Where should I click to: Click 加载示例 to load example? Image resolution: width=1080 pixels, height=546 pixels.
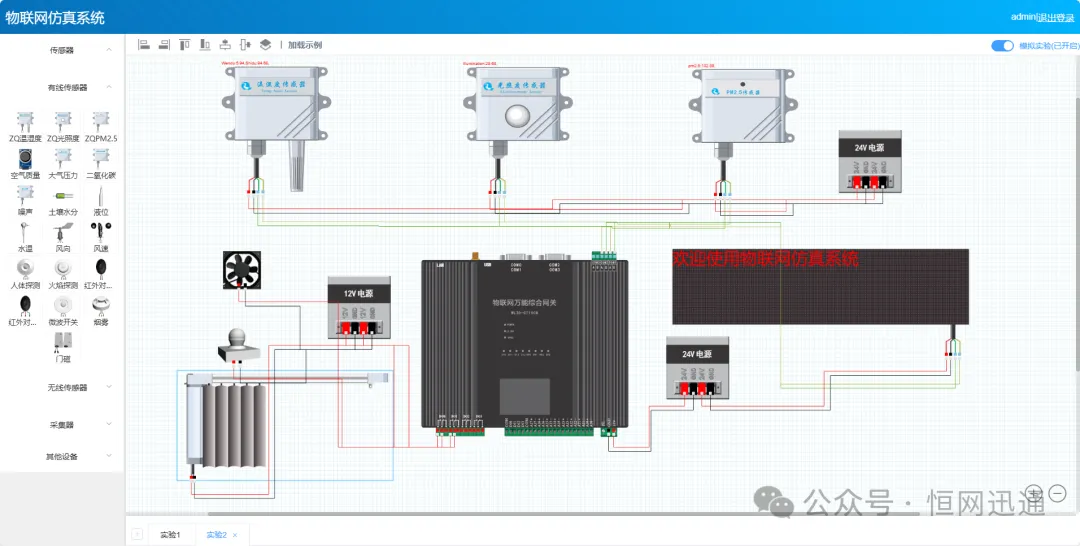[305, 45]
